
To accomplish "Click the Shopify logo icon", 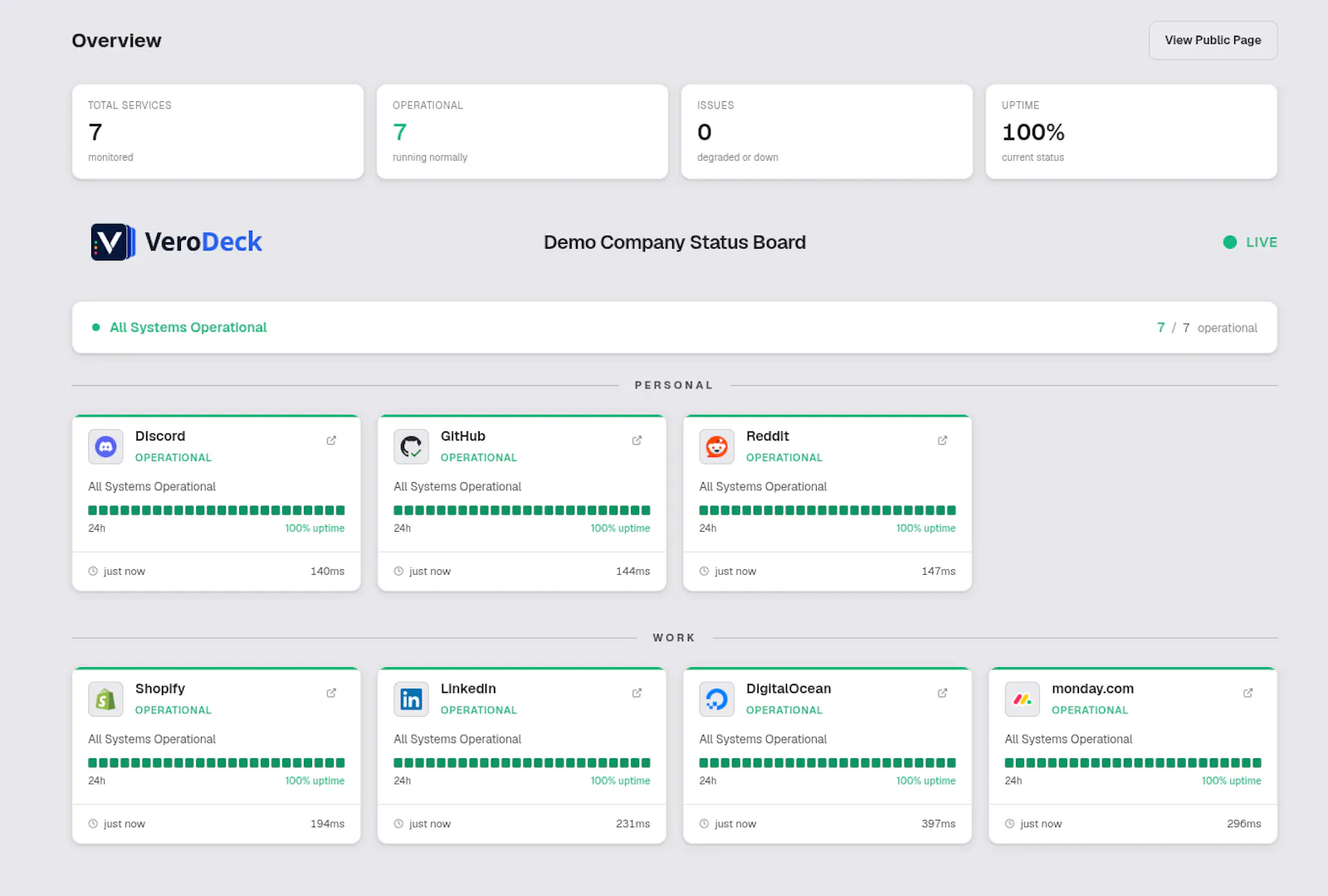I will 105,699.
